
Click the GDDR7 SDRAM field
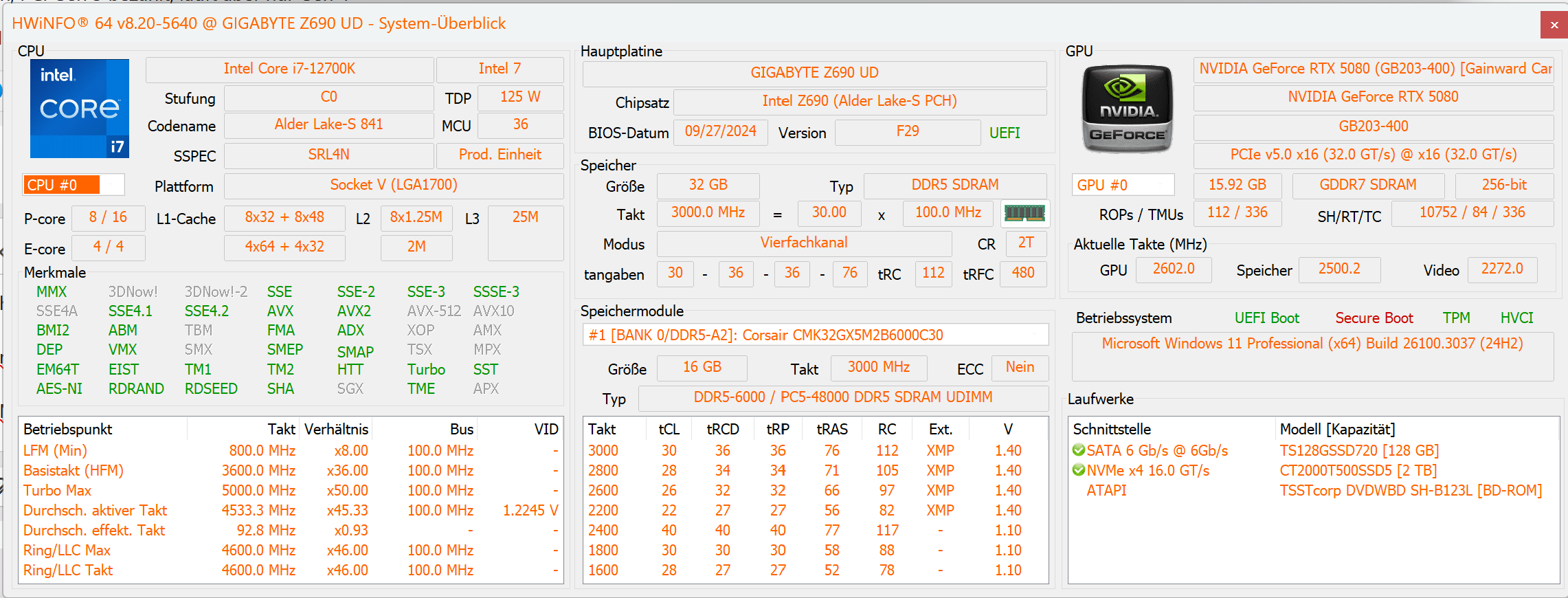1368,185
